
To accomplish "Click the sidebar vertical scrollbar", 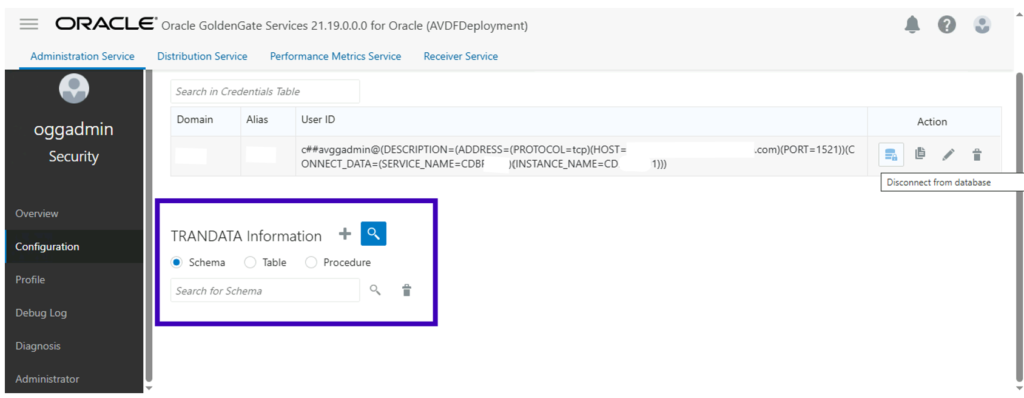I will (149, 224).
